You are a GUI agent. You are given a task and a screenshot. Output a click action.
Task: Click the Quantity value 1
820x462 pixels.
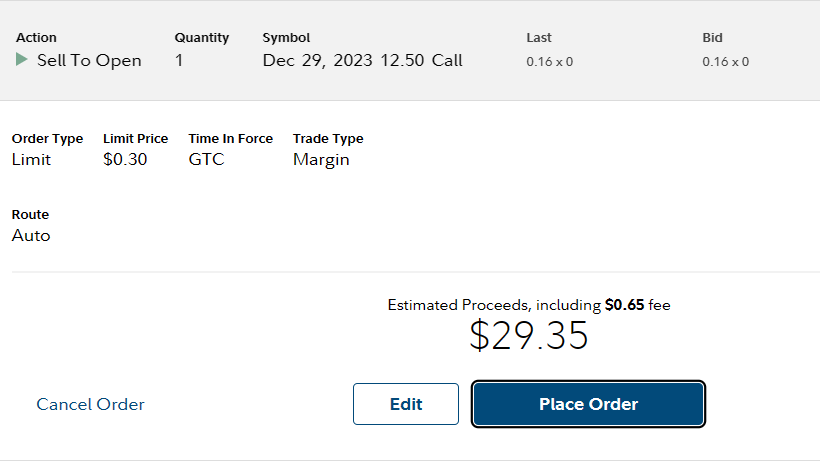pos(179,61)
